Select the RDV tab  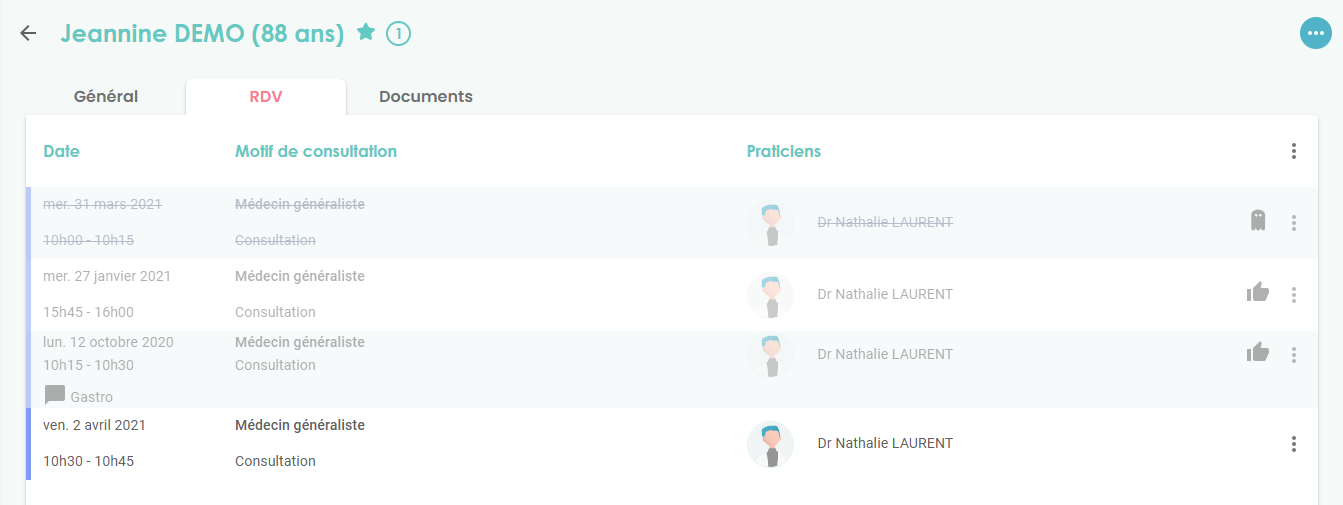coord(266,97)
